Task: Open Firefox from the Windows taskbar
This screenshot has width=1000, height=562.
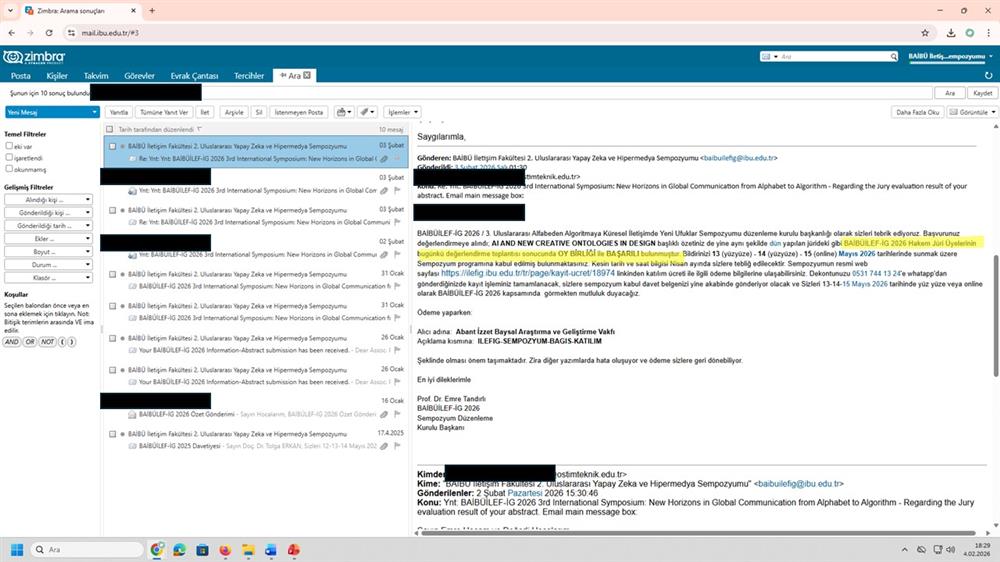Action: point(225,550)
